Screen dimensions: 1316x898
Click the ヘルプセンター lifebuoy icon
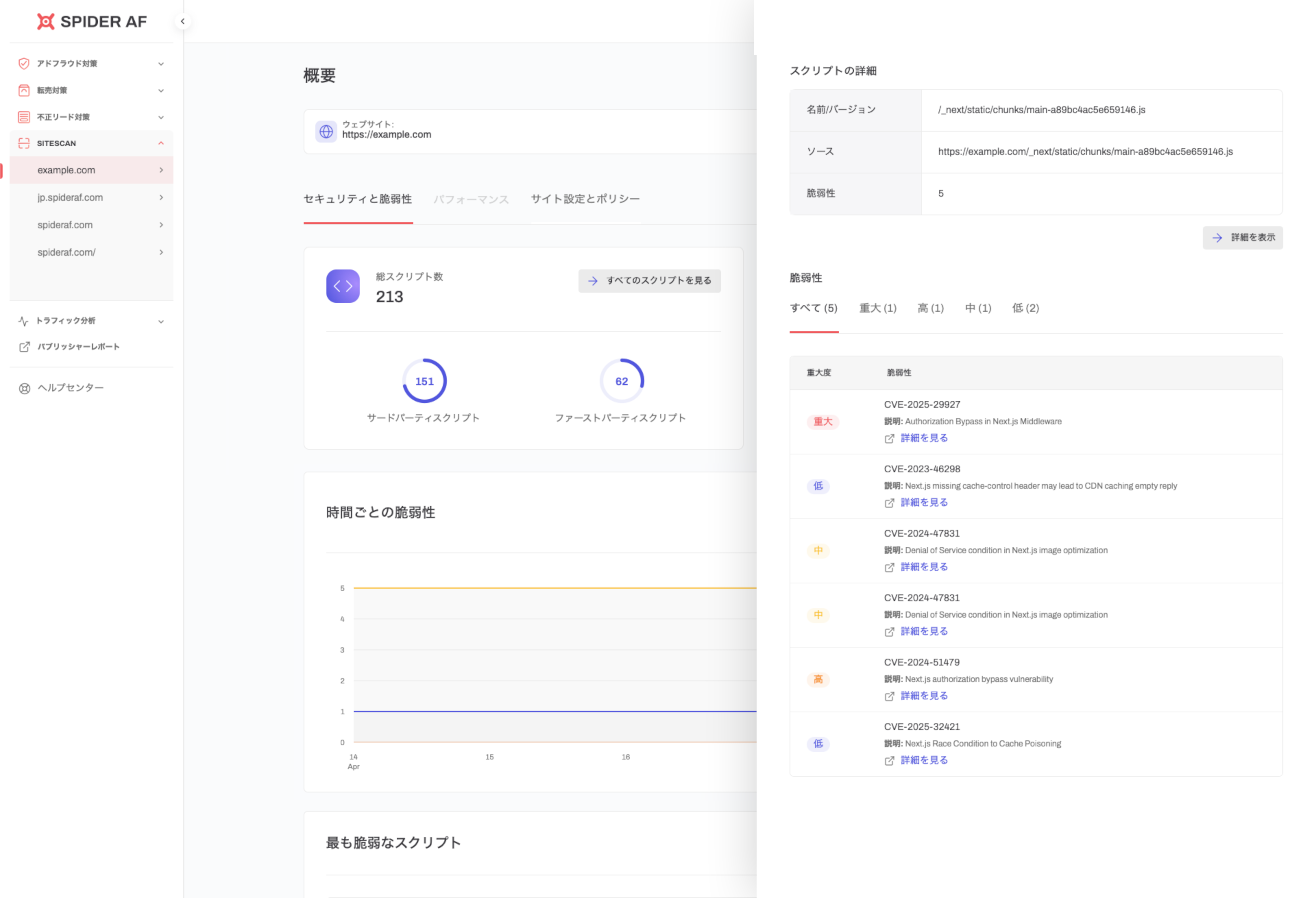click(x=24, y=388)
